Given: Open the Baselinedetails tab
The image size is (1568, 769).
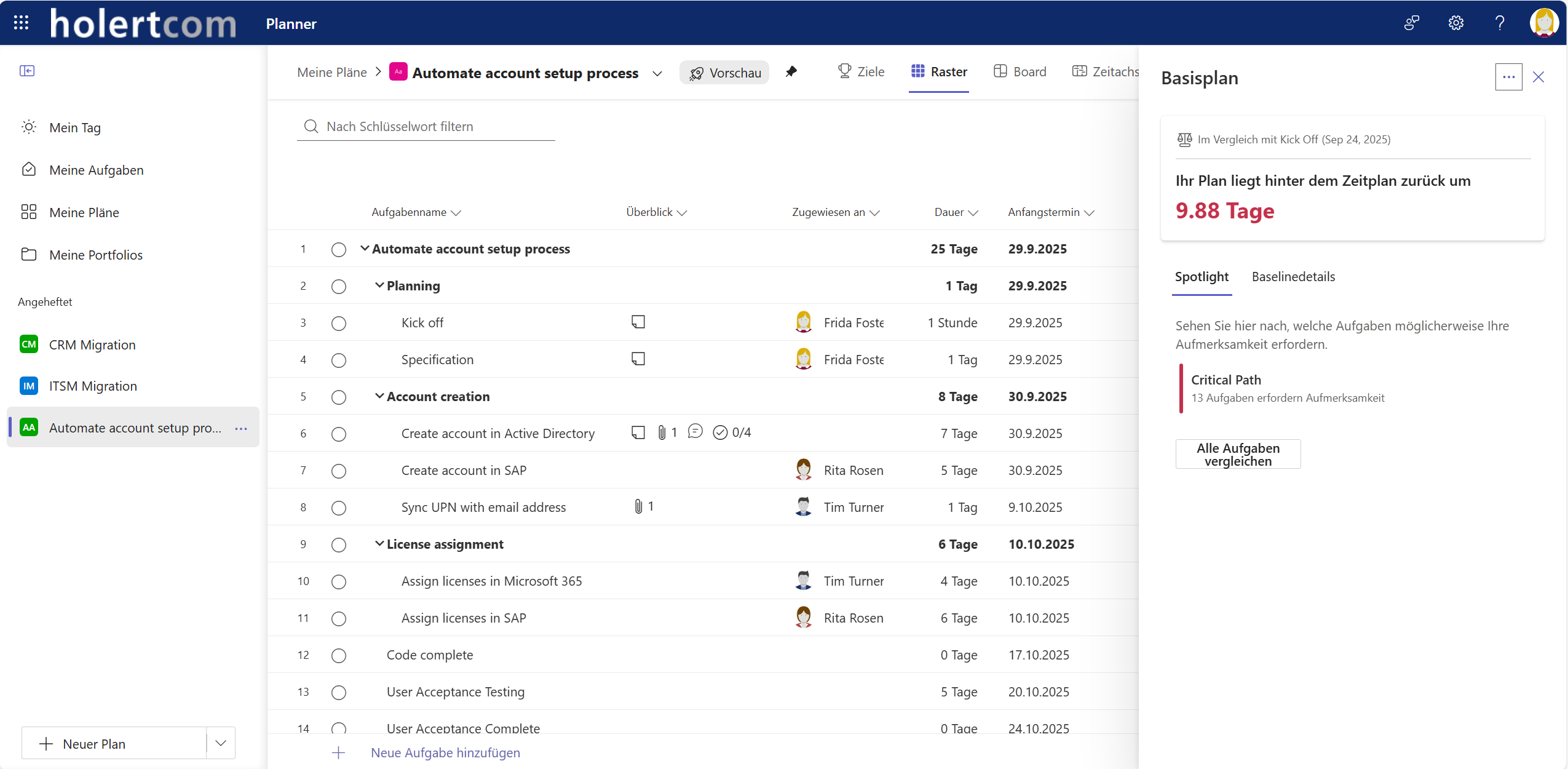Looking at the screenshot, I should click(x=1293, y=277).
